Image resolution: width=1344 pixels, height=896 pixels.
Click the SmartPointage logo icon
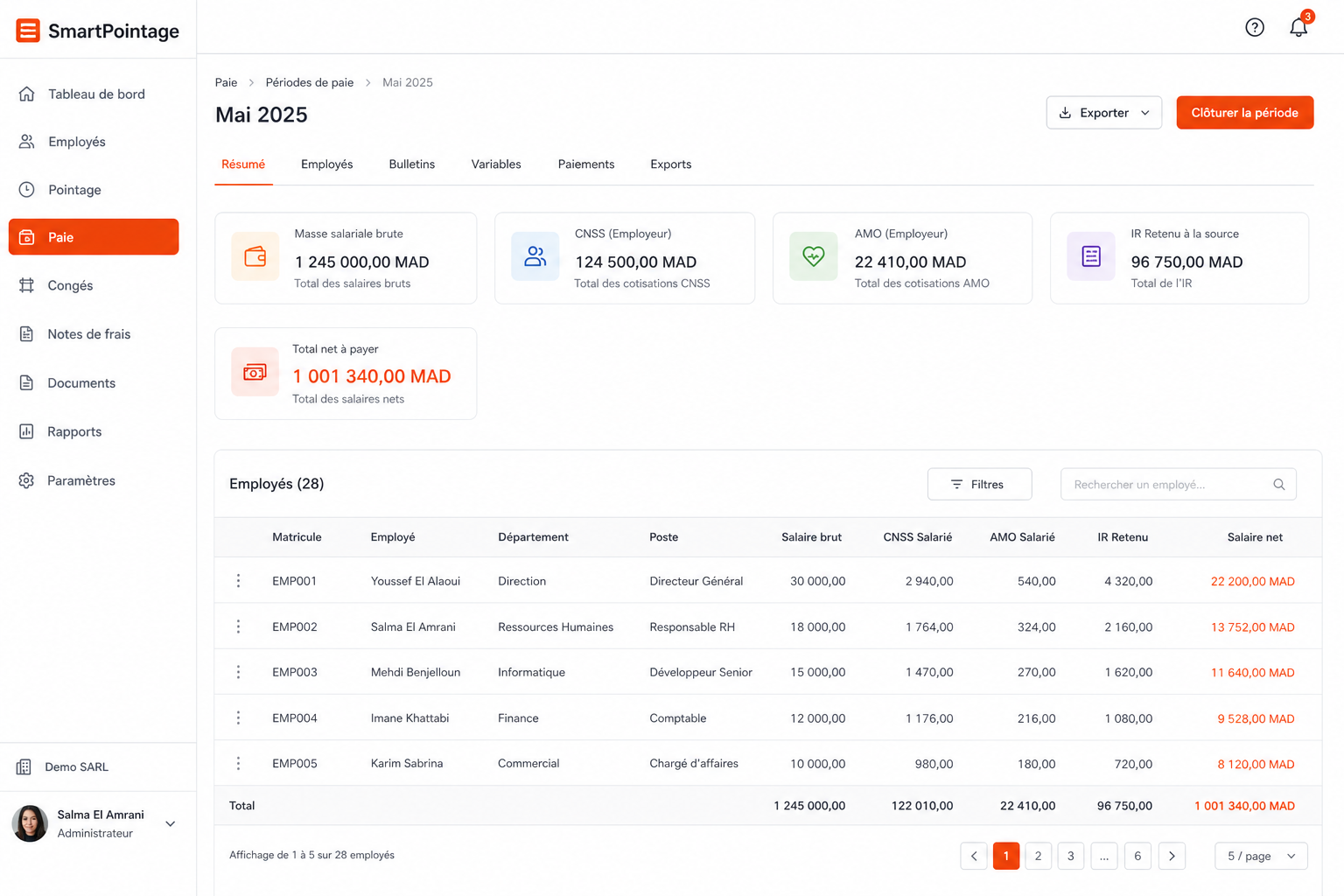click(28, 31)
